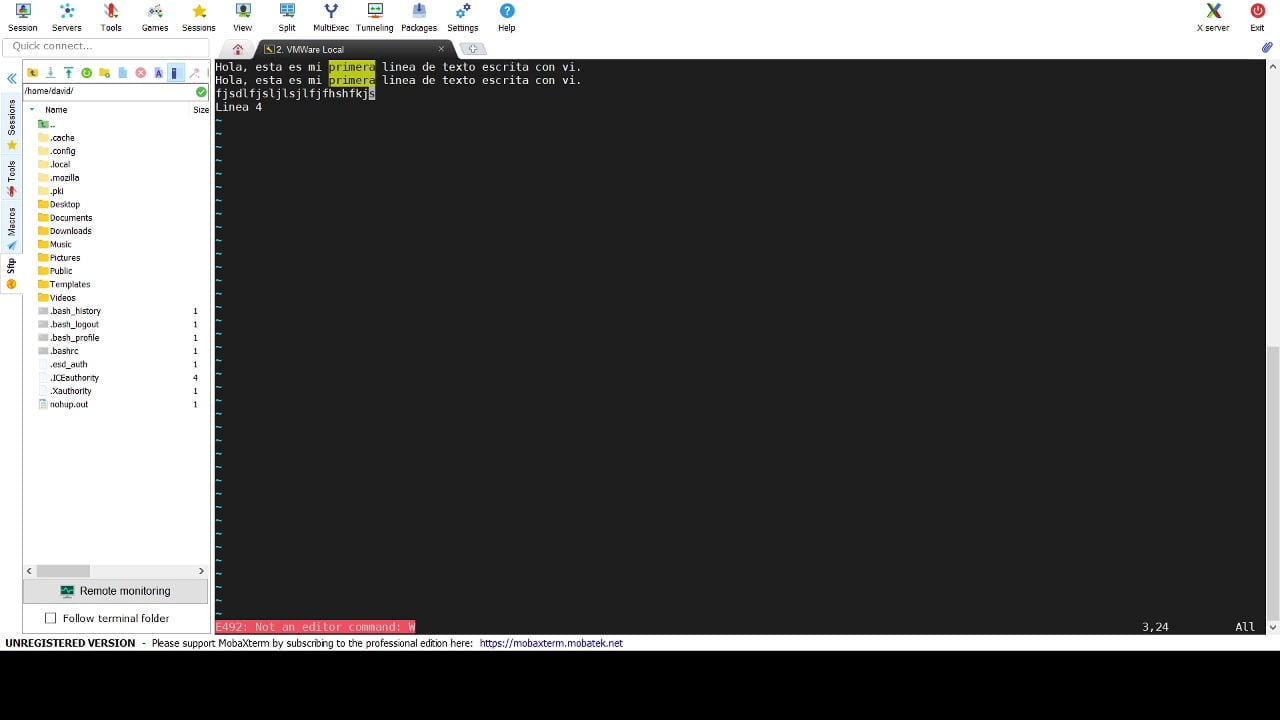Open MobaXterm Settings
This screenshot has height=720, width=1280.
(x=462, y=15)
